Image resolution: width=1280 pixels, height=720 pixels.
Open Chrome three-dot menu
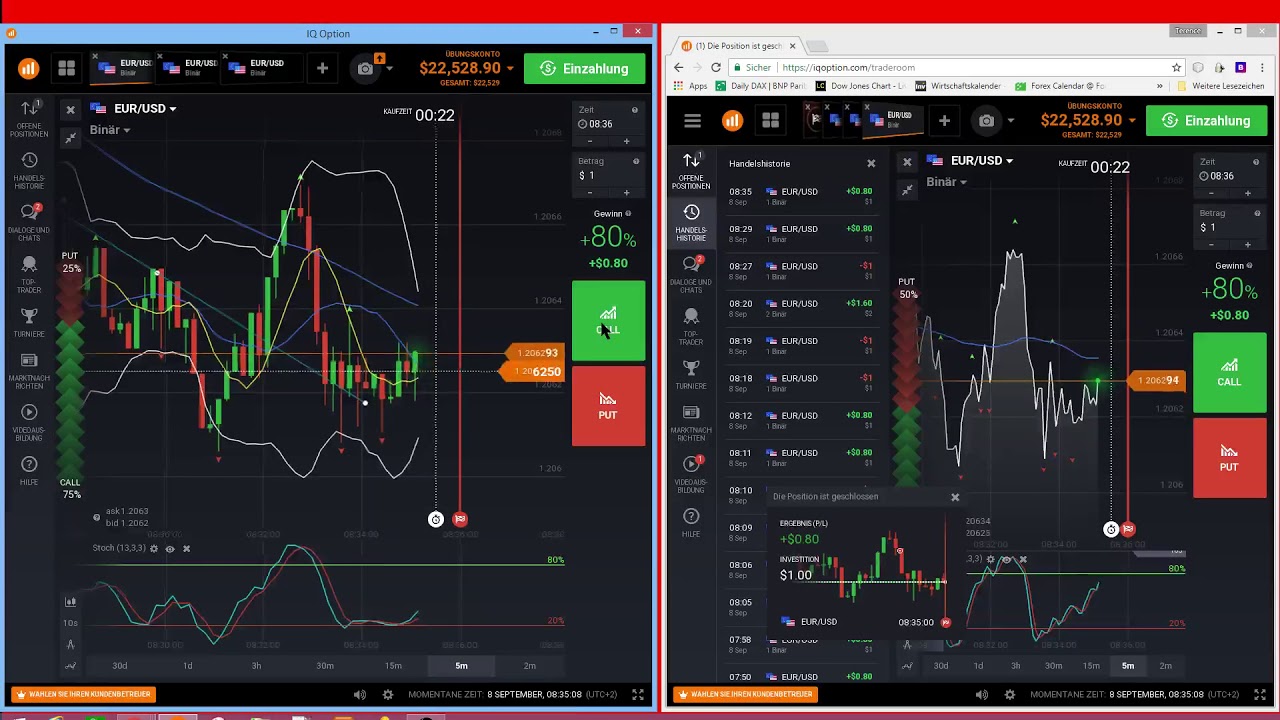(1262, 67)
